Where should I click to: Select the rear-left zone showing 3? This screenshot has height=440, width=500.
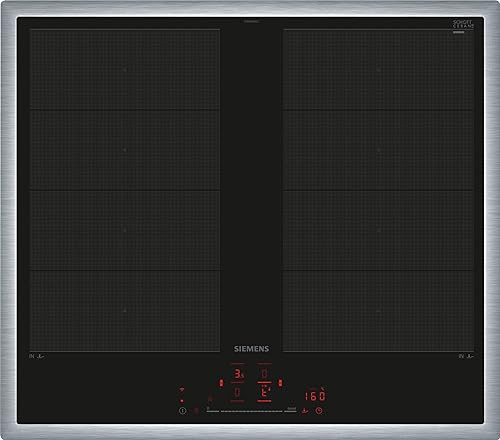[238, 374]
